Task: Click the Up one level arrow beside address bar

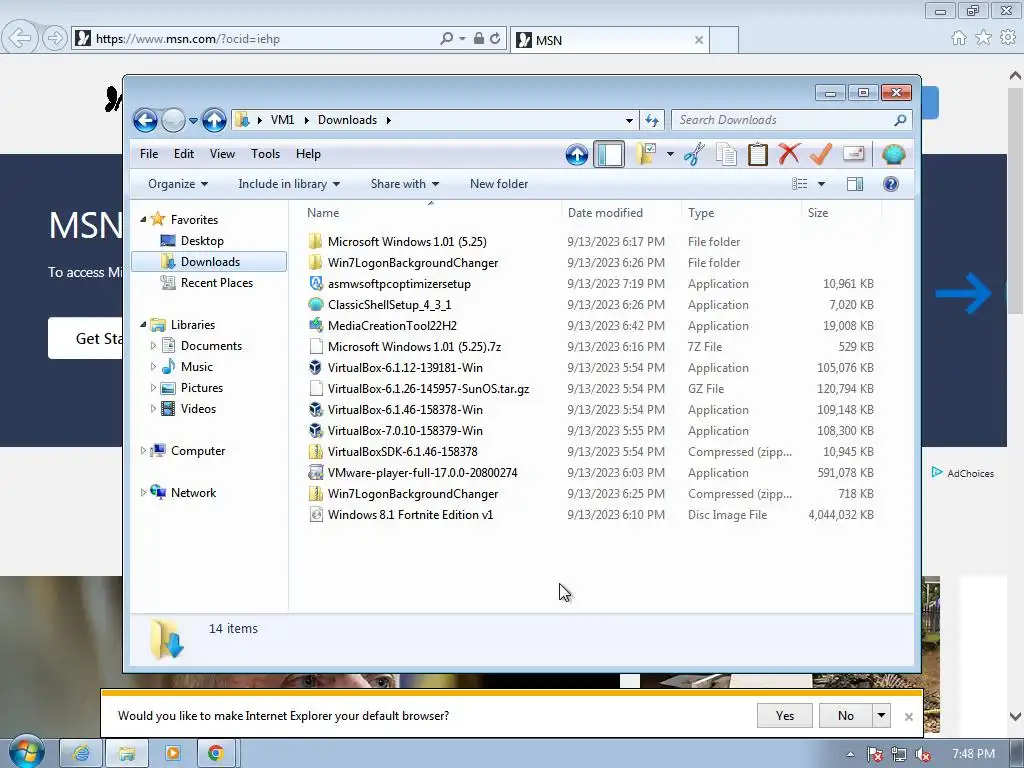Action: [x=214, y=120]
